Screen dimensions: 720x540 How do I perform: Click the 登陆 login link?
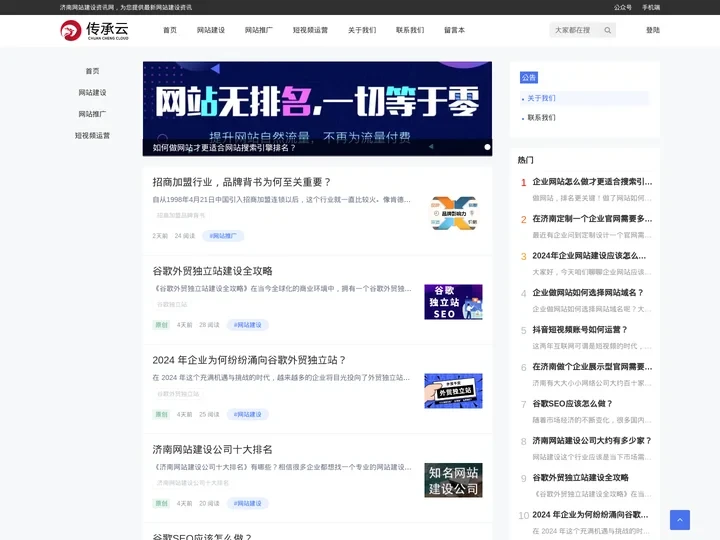point(652,30)
